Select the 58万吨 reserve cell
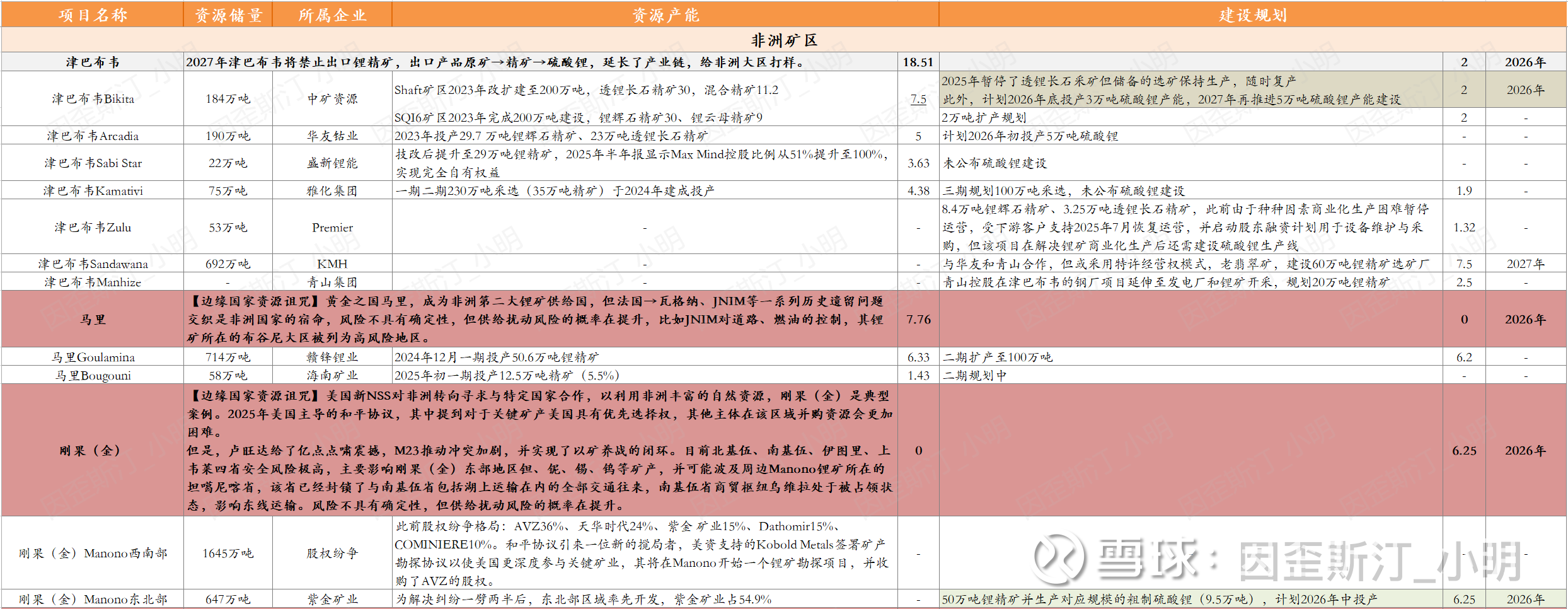The image size is (1568, 609). click(228, 375)
